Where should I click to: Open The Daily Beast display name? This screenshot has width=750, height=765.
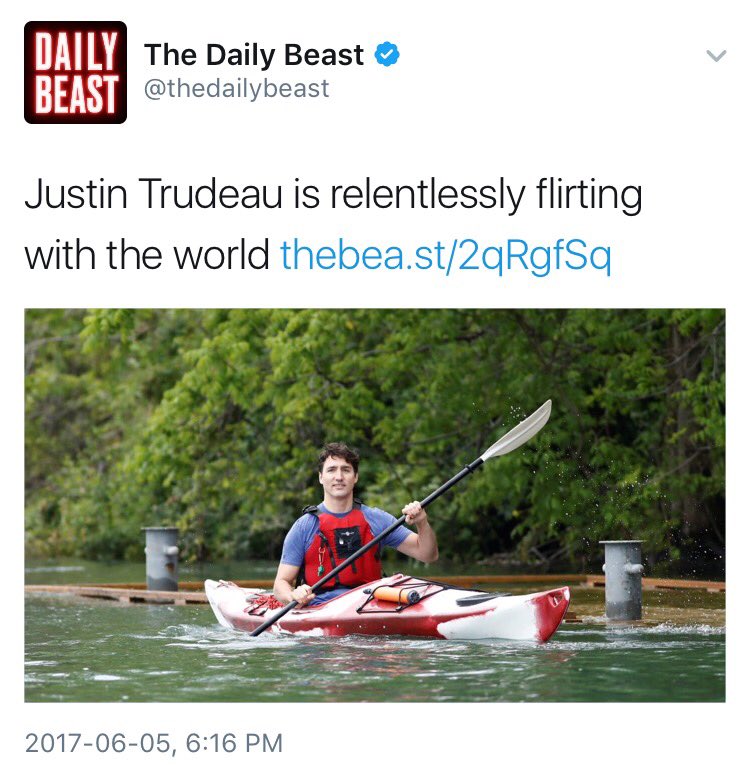(x=254, y=55)
